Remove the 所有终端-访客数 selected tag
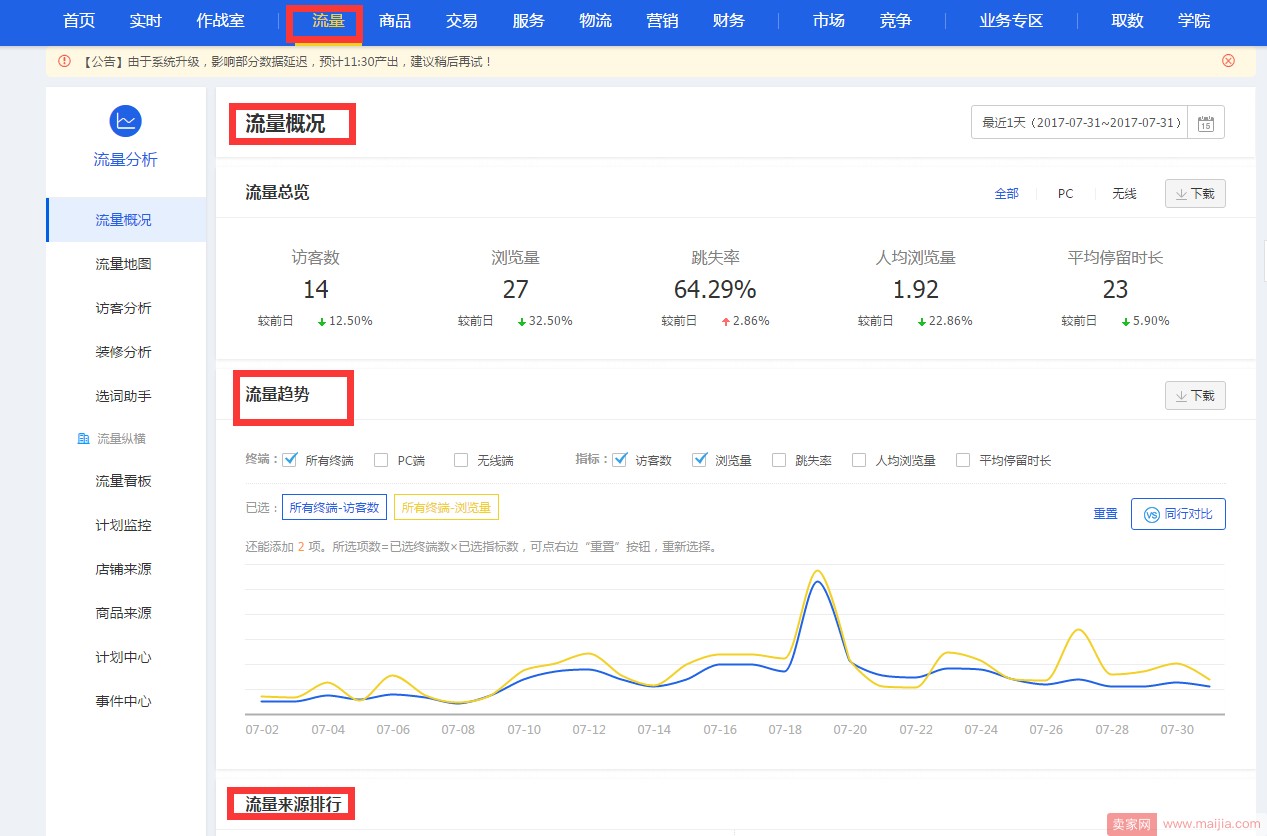Viewport: 1267px width, 836px height. (334, 508)
